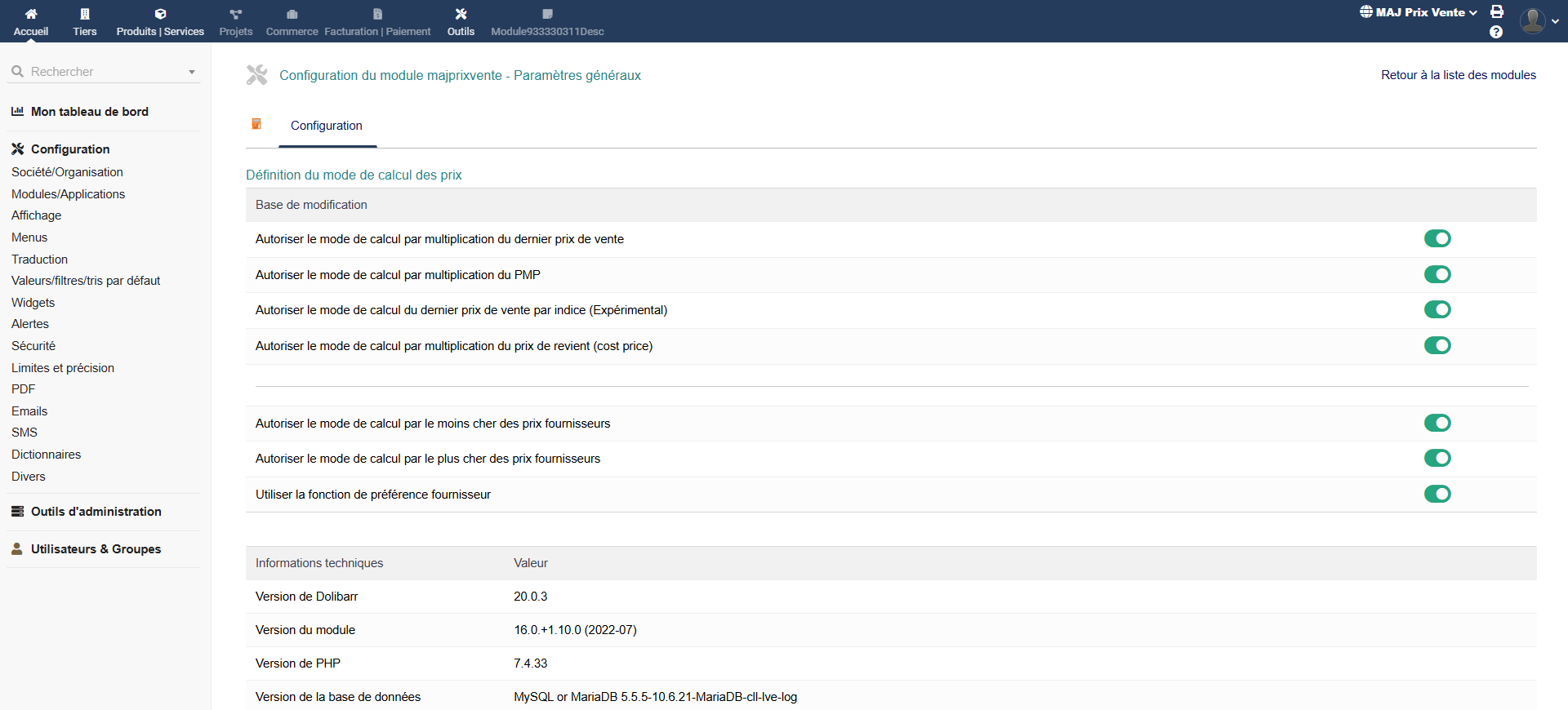Viewport: 1568px width, 710px height.
Task: Expand the MAJ Prix Vente dropdown
Action: (x=1419, y=12)
